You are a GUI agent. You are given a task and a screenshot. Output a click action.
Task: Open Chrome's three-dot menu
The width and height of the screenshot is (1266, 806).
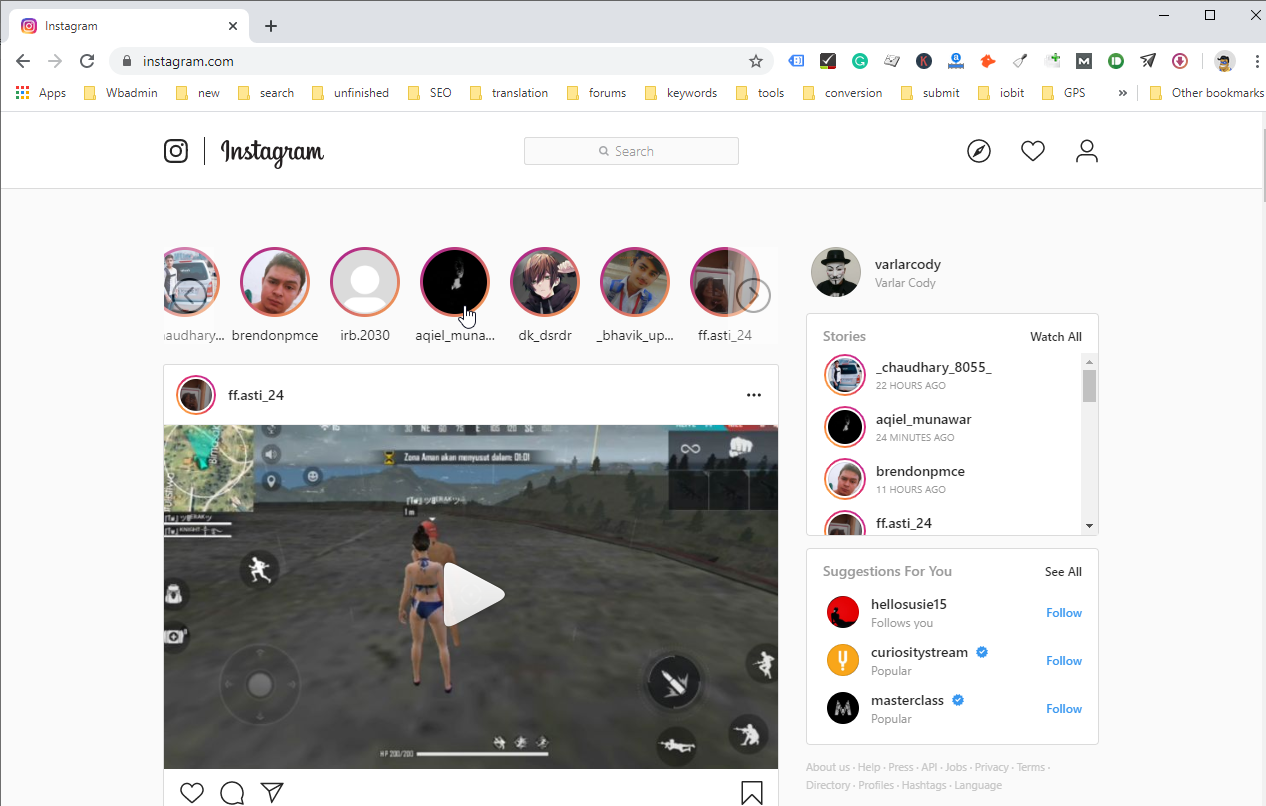coord(1257,61)
